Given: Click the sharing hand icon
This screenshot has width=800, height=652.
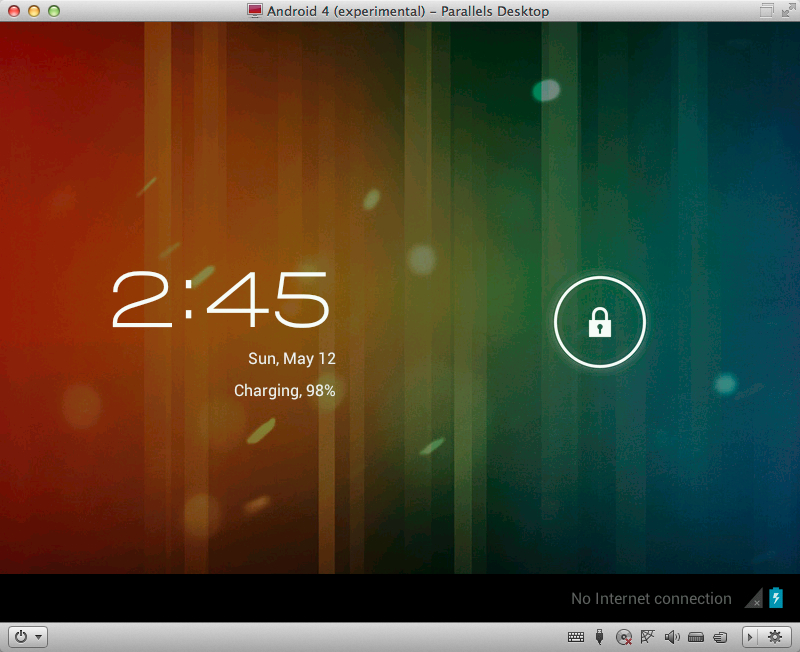Looking at the screenshot, I should 720,637.
